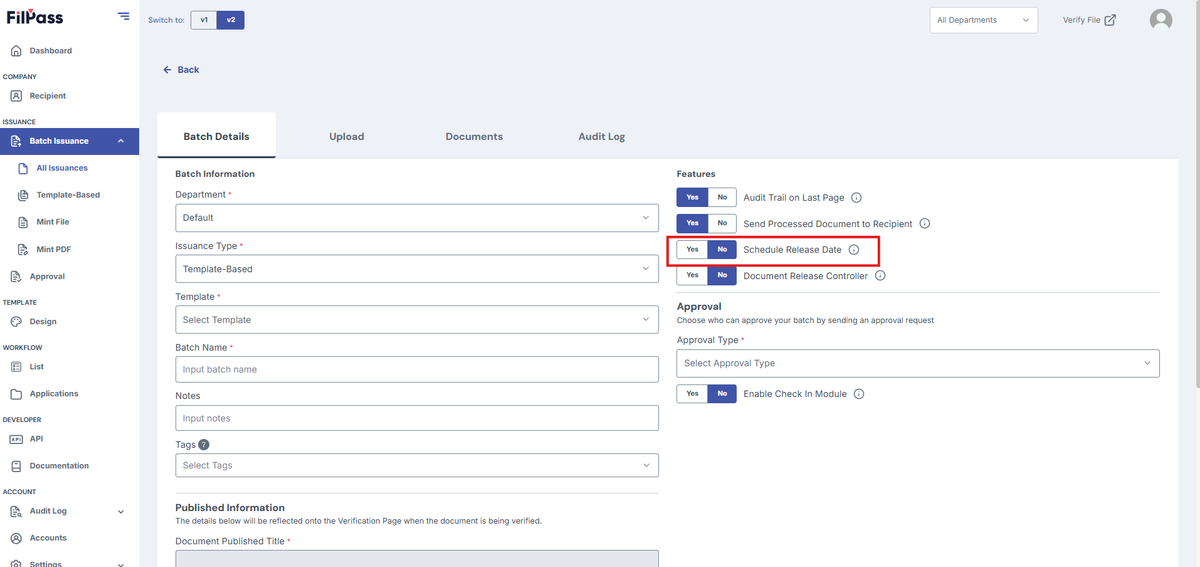Open the Select Tags dropdown
1200x567 pixels.
pos(417,465)
